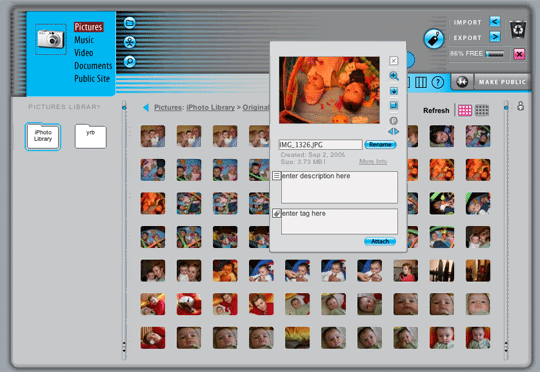540x372 pixels.
Task: Click the Import left arrow button
Action: coord(495,22)
